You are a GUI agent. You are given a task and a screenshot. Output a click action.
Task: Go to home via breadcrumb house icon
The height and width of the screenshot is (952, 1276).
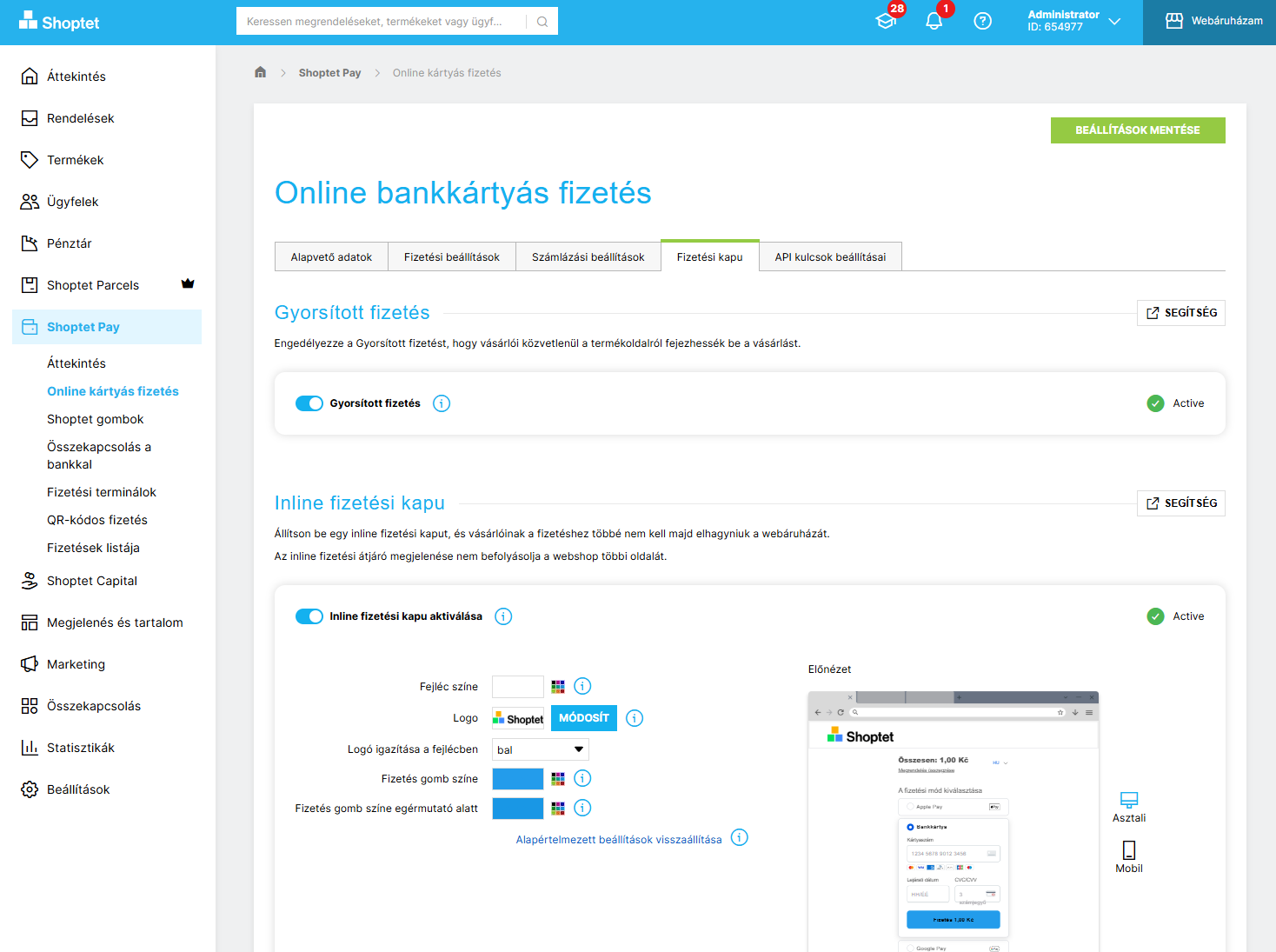tap(260, 72)
